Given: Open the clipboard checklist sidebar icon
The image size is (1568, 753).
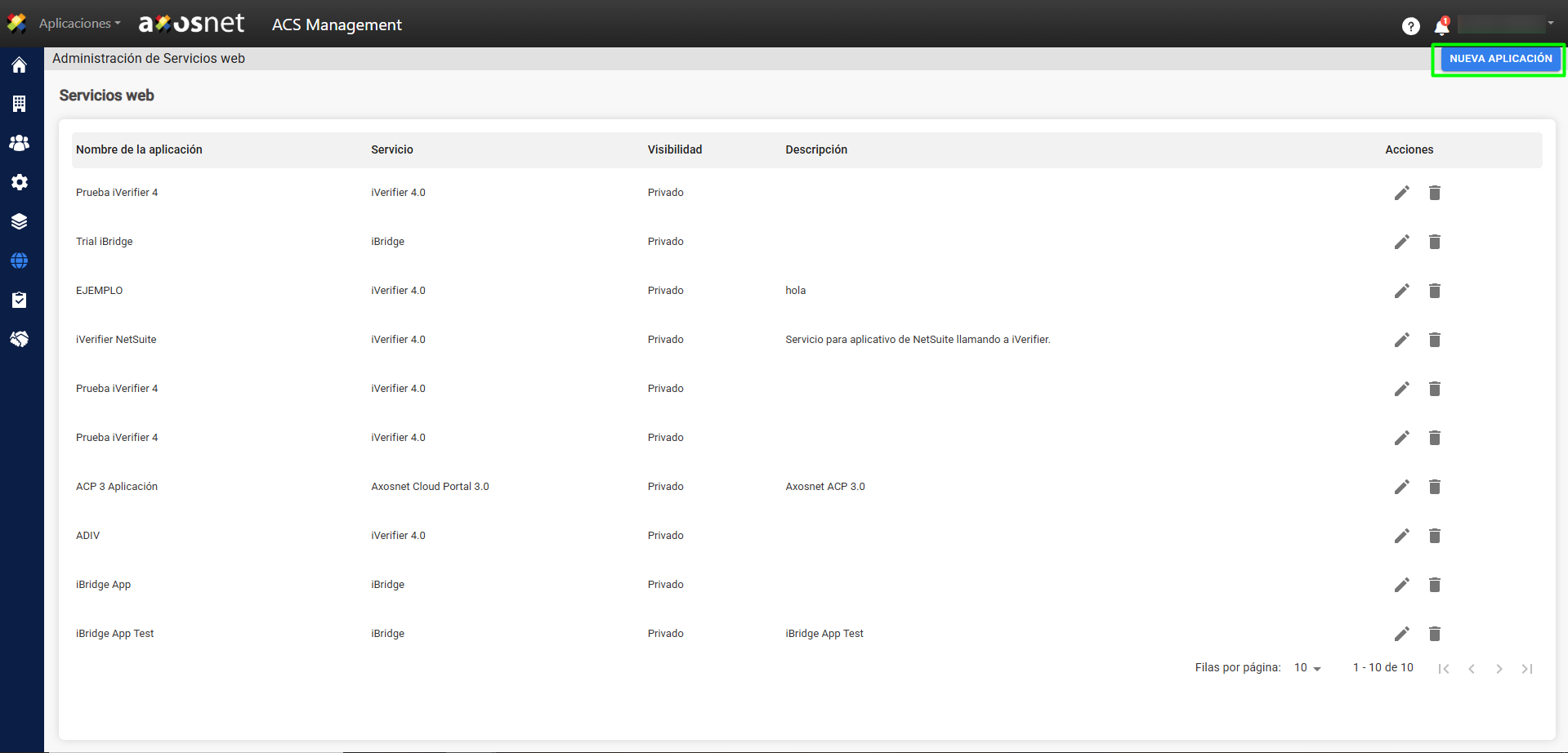Looking at the screenshot, I should (x=19, y=300).
